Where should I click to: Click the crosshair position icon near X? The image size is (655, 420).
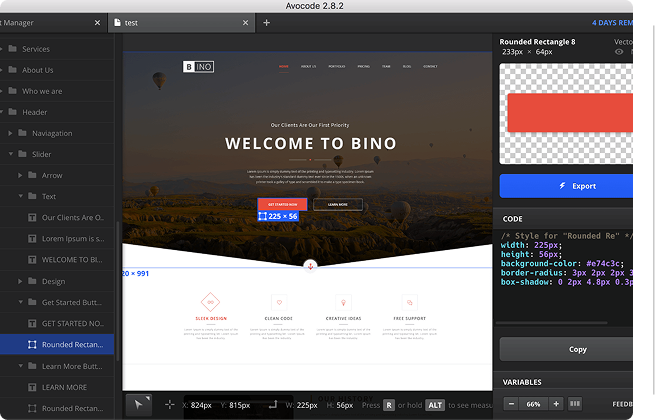[170, 405]
